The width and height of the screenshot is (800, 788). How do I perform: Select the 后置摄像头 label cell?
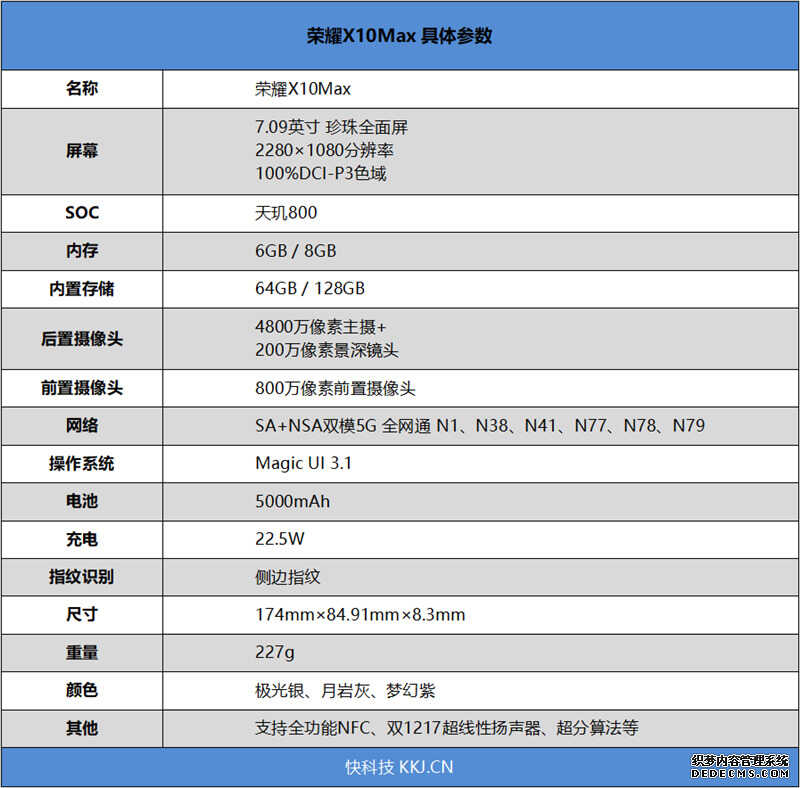82,339
